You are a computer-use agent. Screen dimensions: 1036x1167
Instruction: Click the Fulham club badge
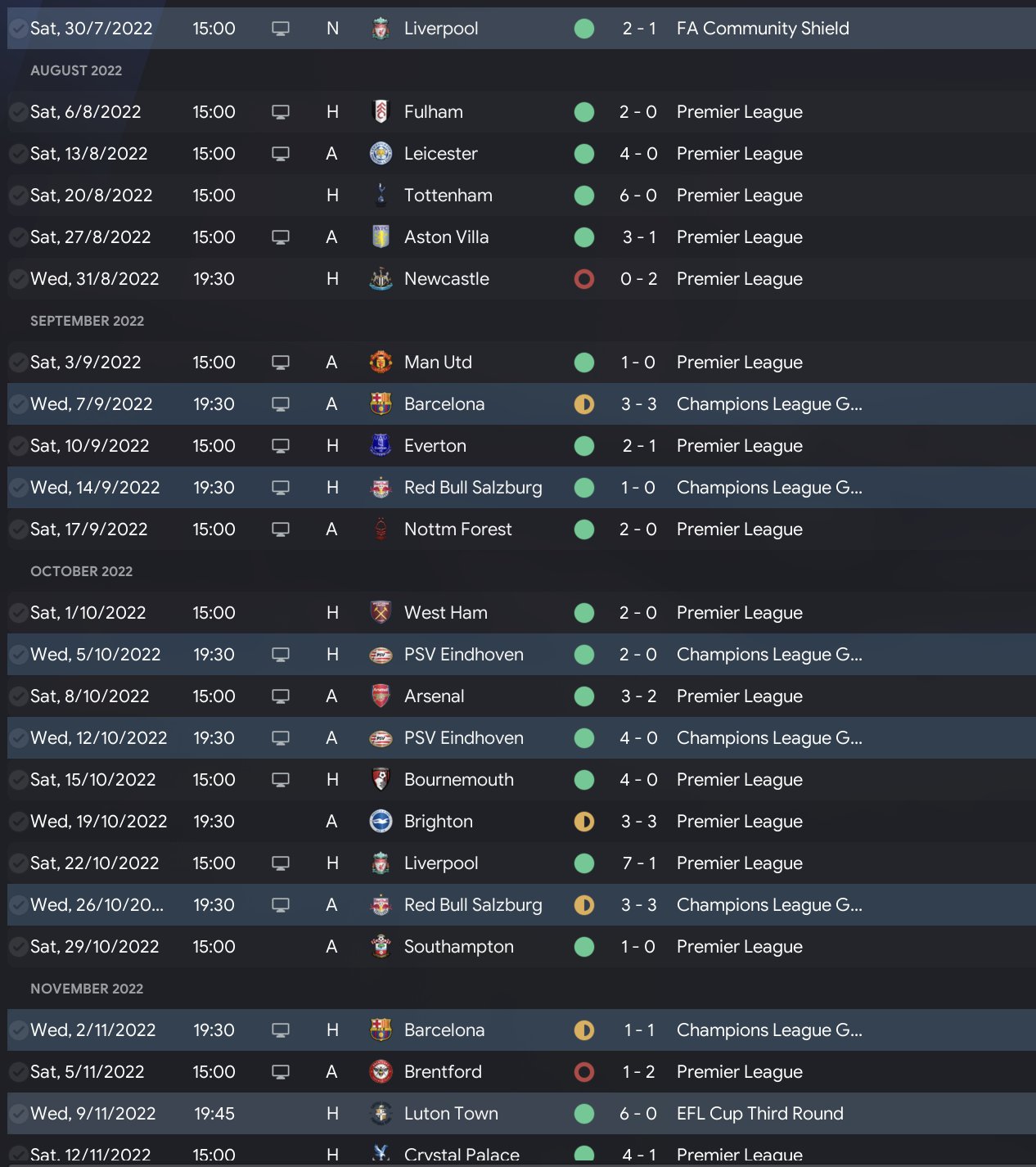381,112
